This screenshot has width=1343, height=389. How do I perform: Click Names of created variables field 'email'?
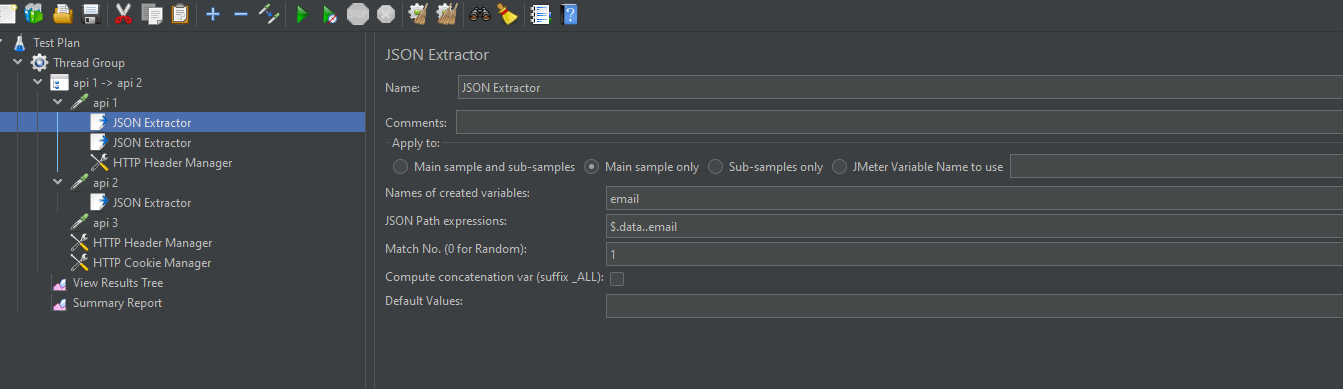point(974,198)
